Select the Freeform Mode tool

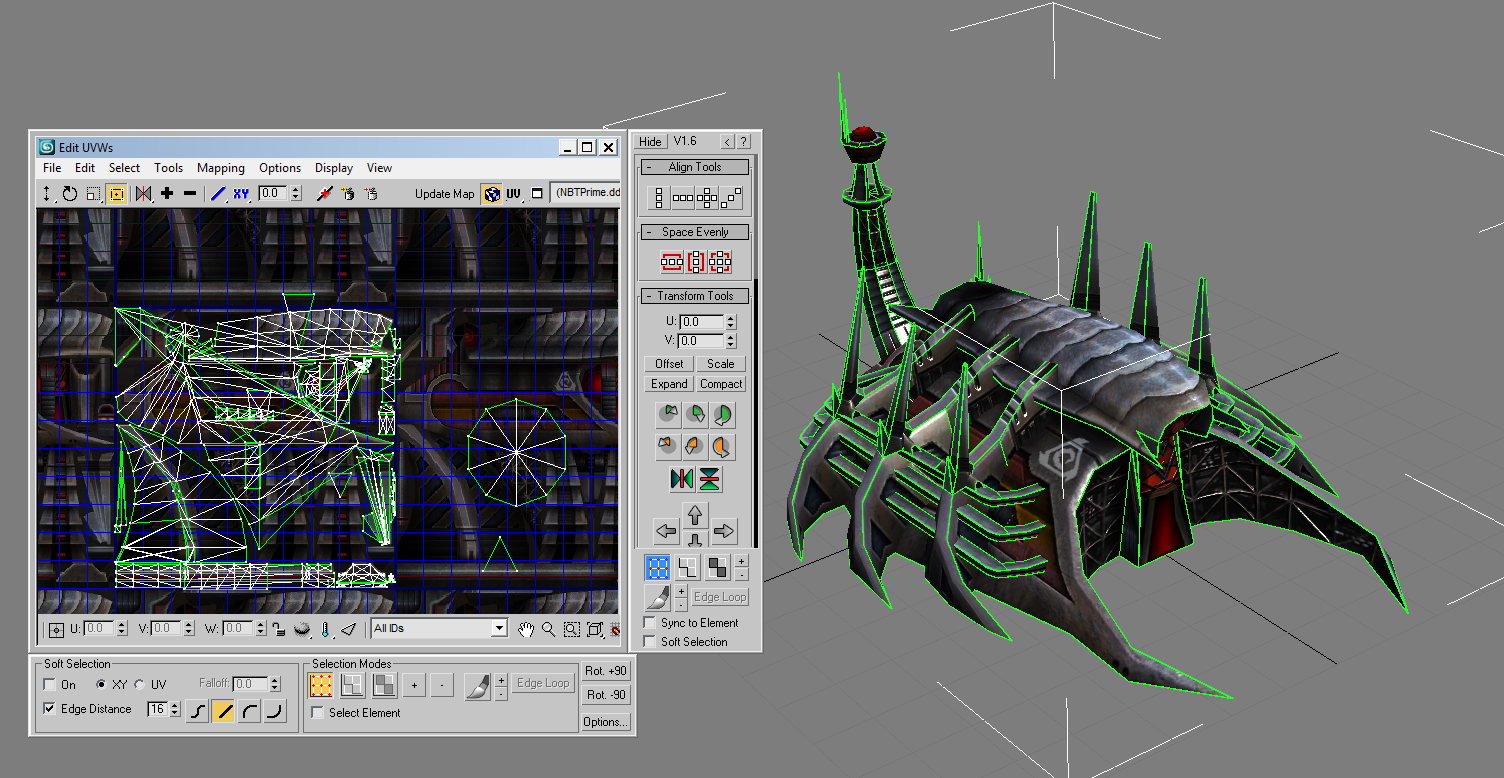point(116,194)
